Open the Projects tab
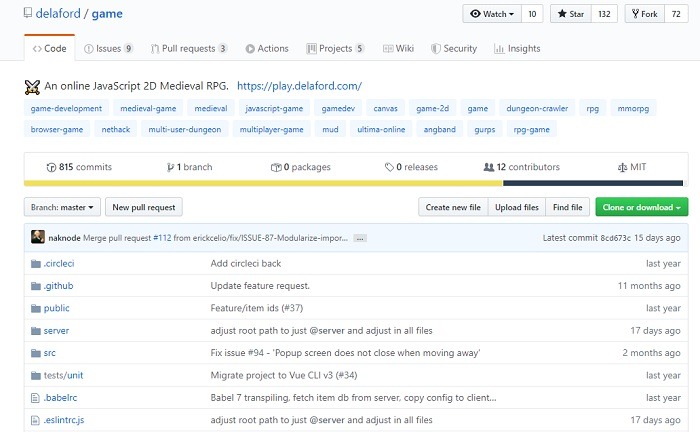Image resolution: width=700 pixels, height=432 pixels. 335,48
